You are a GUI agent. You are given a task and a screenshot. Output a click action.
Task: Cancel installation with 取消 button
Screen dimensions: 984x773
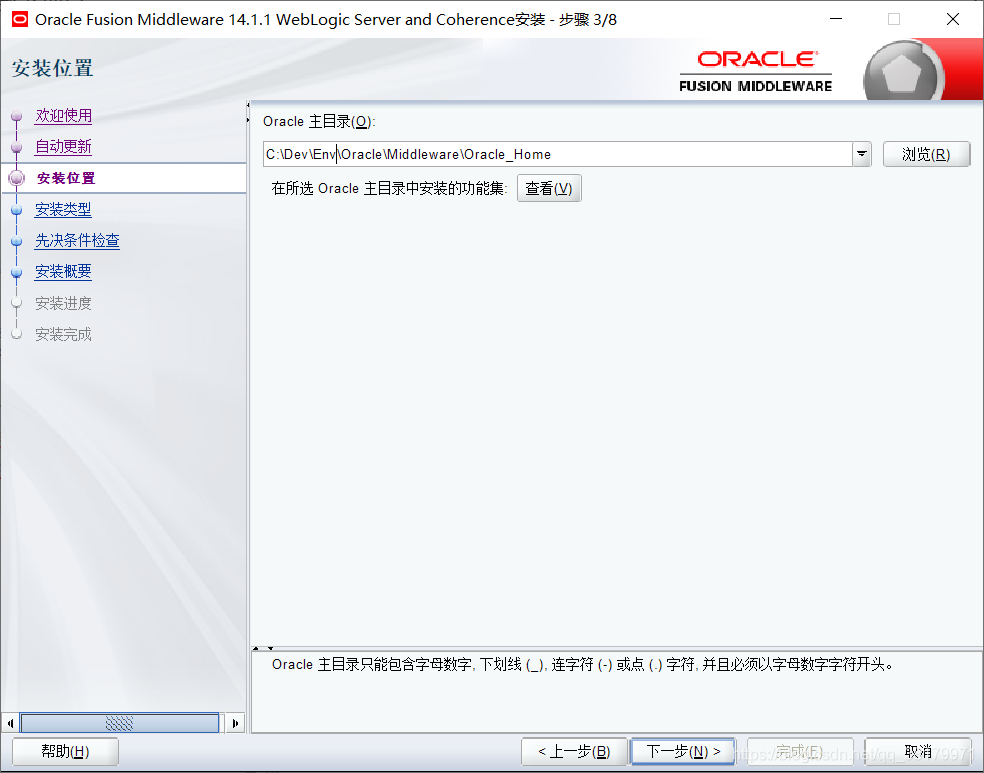[x=918, y=751]
